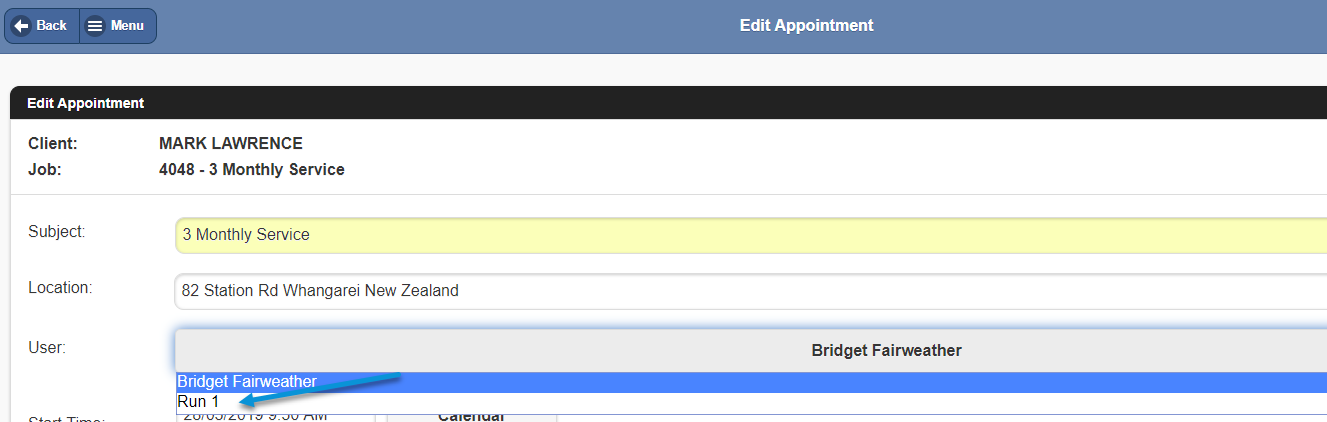Viewport: 1327px width, 422px height.
Task: Open the Menu button
Action: point(117,26)
